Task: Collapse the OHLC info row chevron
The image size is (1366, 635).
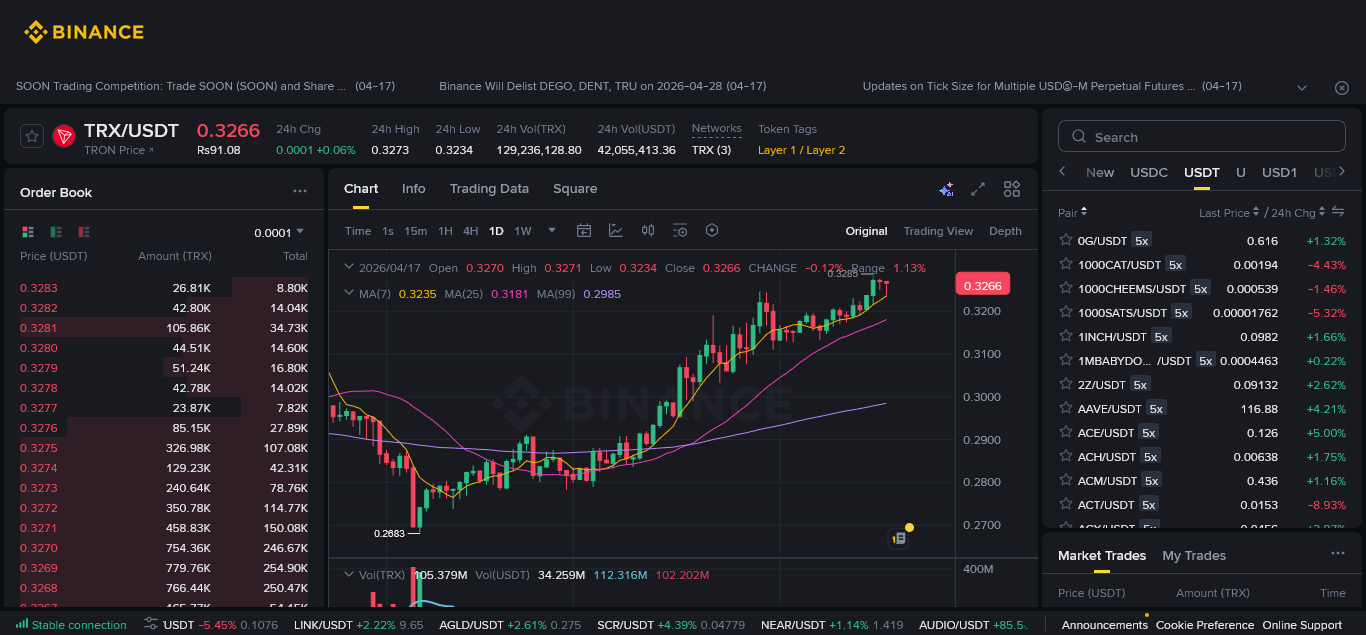Action: (348, 267)
